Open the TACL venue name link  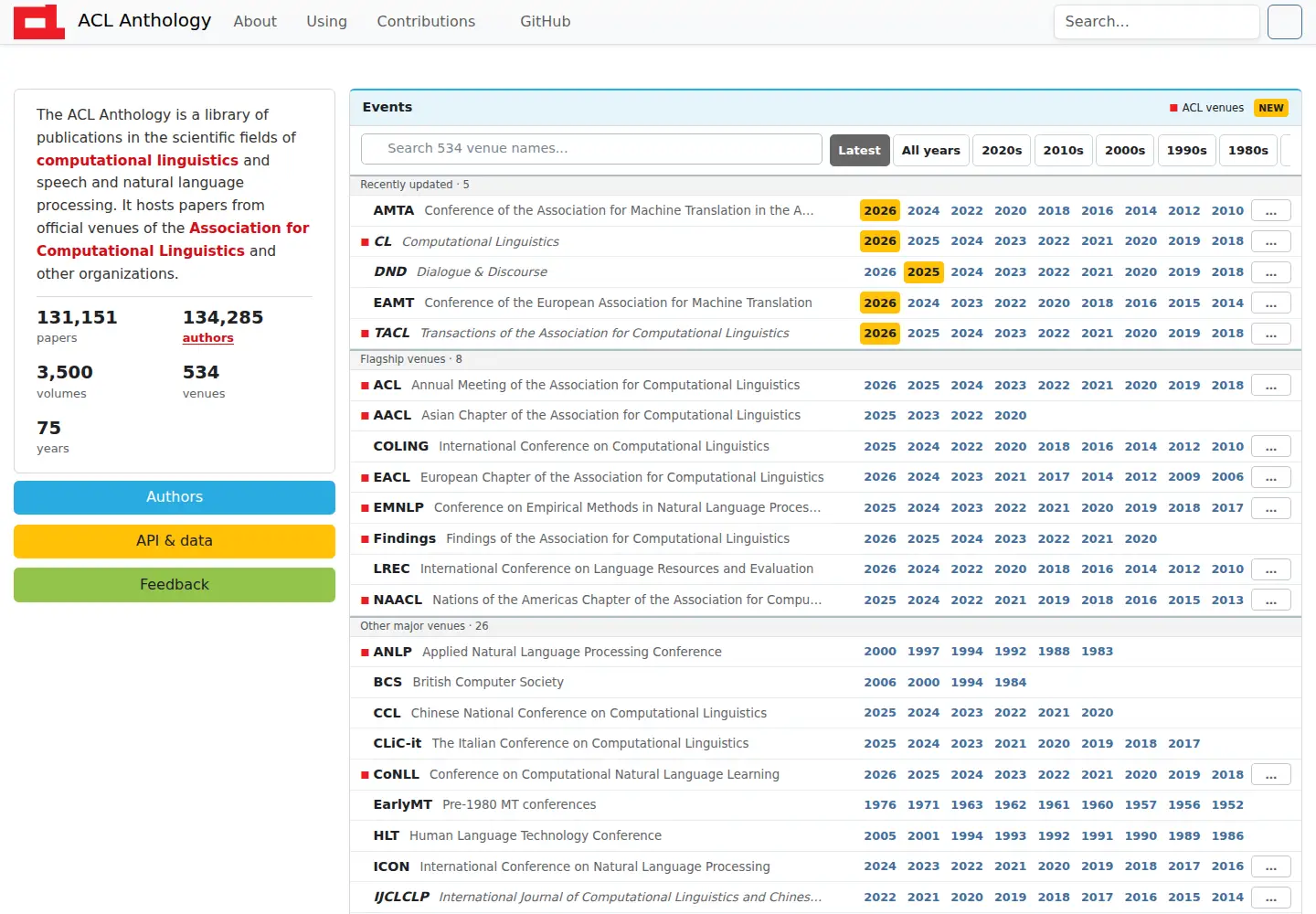[x=391, y=334]
